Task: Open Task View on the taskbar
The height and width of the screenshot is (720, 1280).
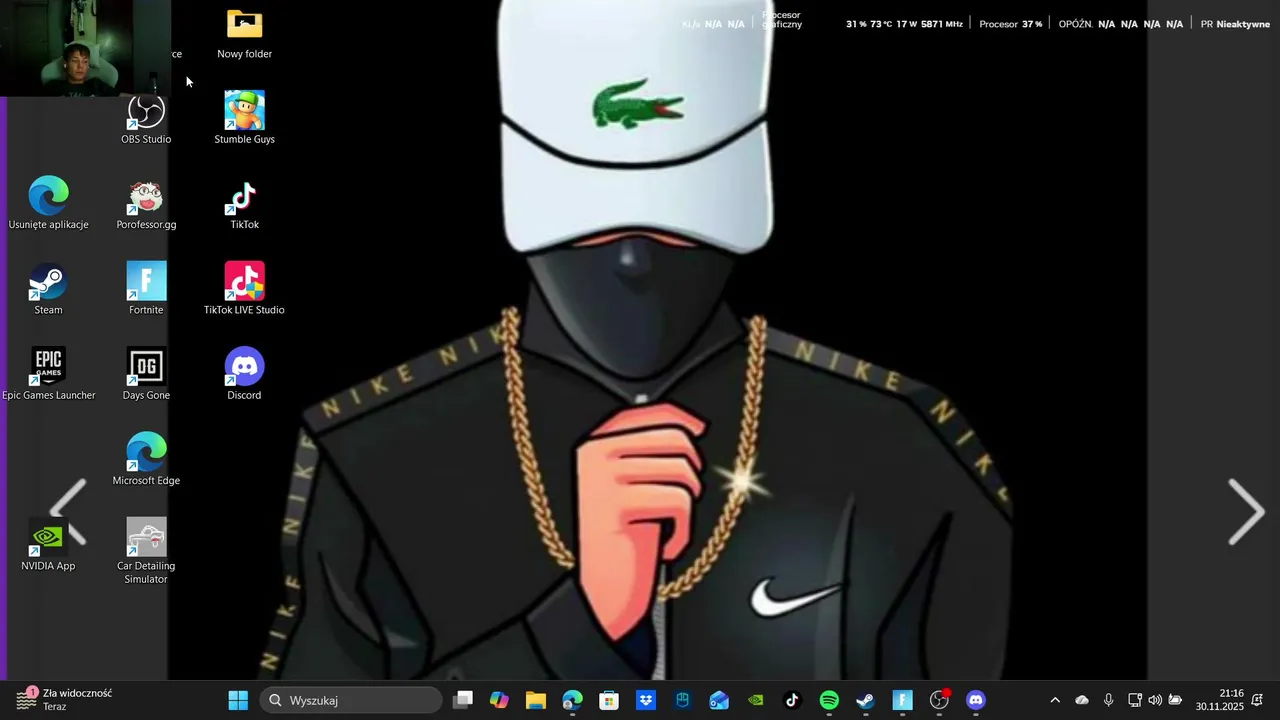Action: click(463, 700)
